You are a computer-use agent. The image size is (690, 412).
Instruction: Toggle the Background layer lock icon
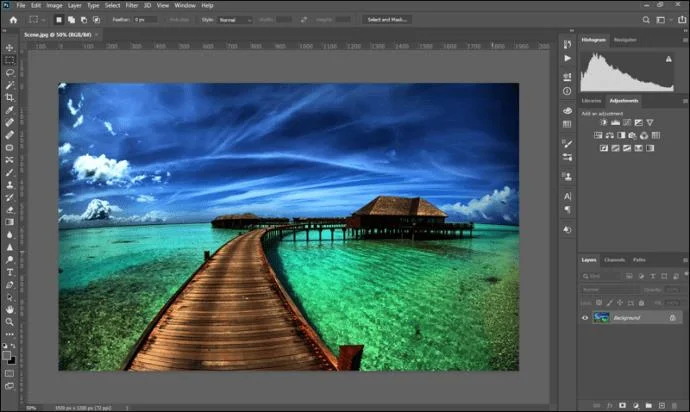click(x=673, y=317)
